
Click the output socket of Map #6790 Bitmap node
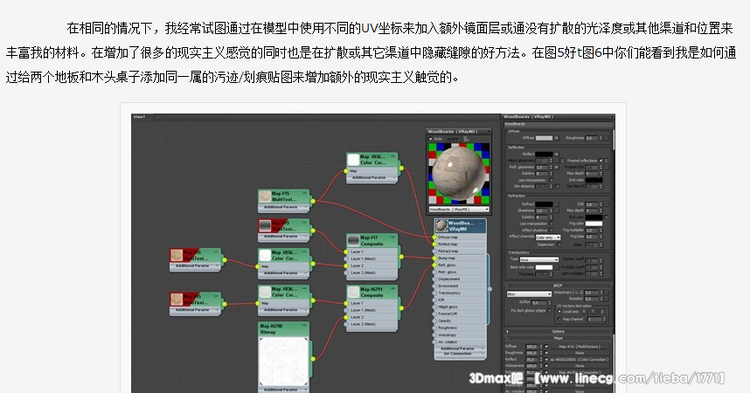[313, 359]
